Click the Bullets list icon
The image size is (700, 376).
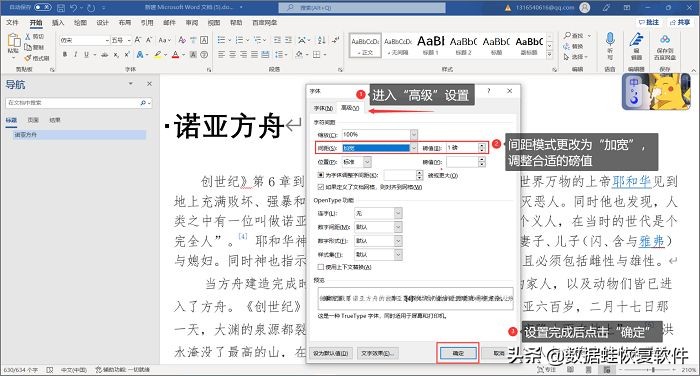pyautogui.click(x=221, y=40)
